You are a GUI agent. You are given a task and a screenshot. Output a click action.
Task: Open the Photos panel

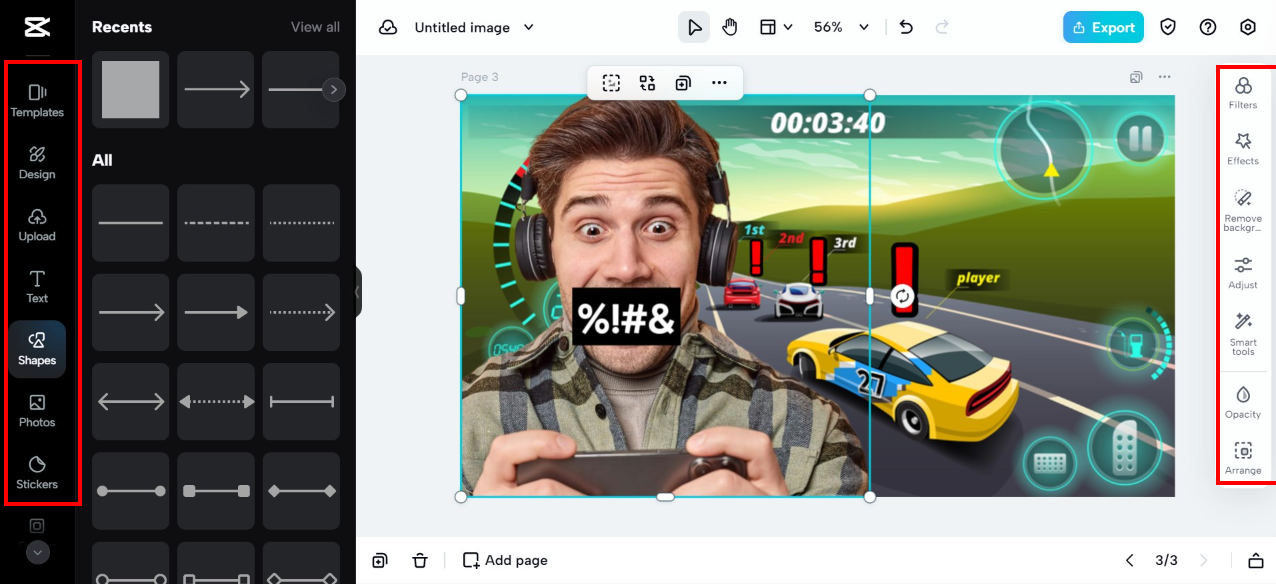coord(37,411)
